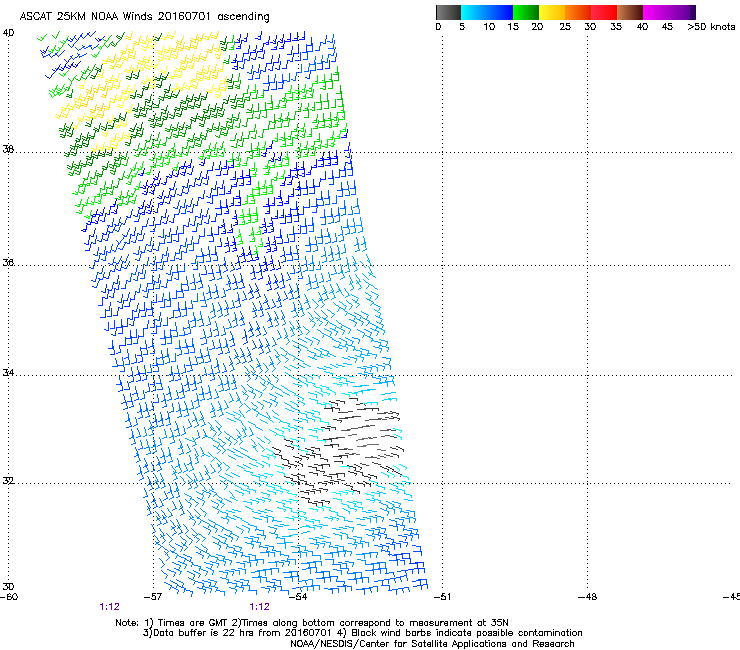740x650 pixels.
Task: Click the legend scale label '0'
Action: (x=438, y=27)
